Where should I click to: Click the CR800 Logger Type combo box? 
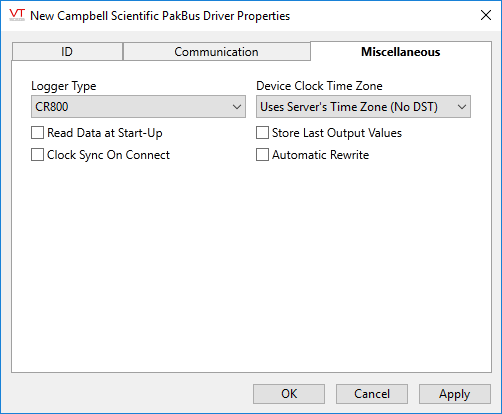coord(138,107)
